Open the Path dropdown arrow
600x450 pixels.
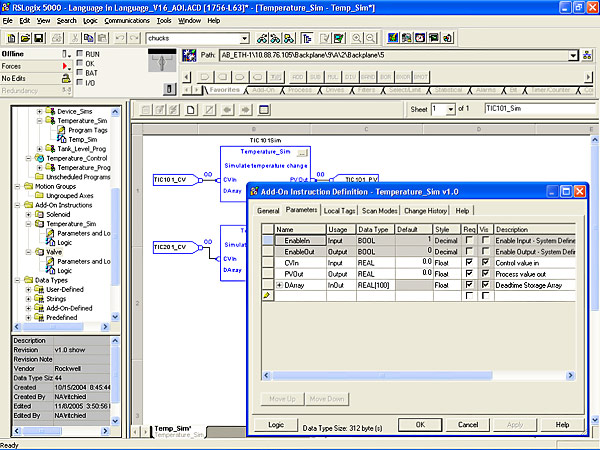click(x=572, y=55)
